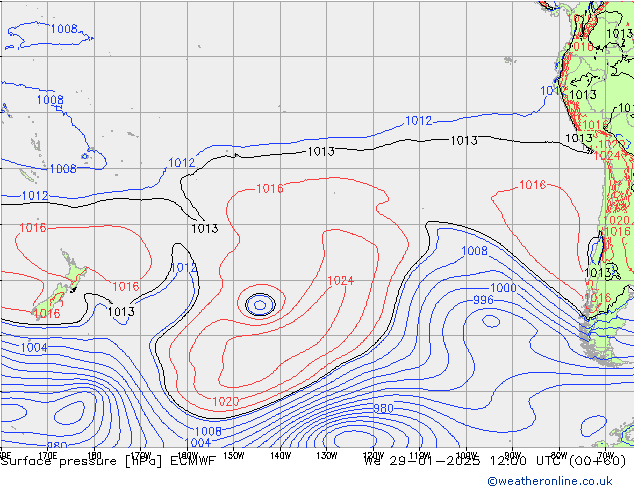The height and width of the screenshot is (490, 634).
Task: Click the '130W' longitude axis label
Action: (327, 455)
